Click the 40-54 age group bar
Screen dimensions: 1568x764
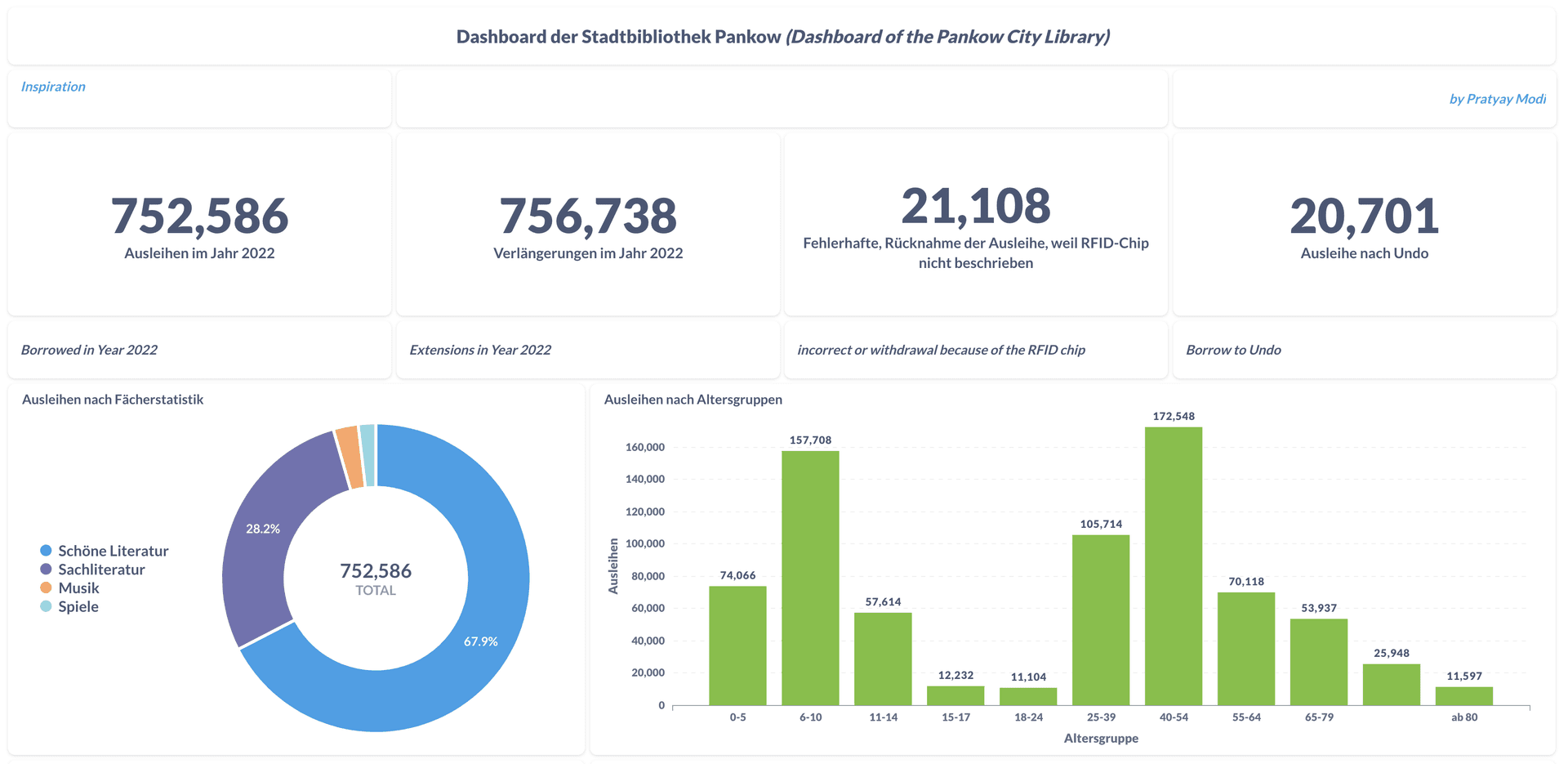click(1174, 566)
